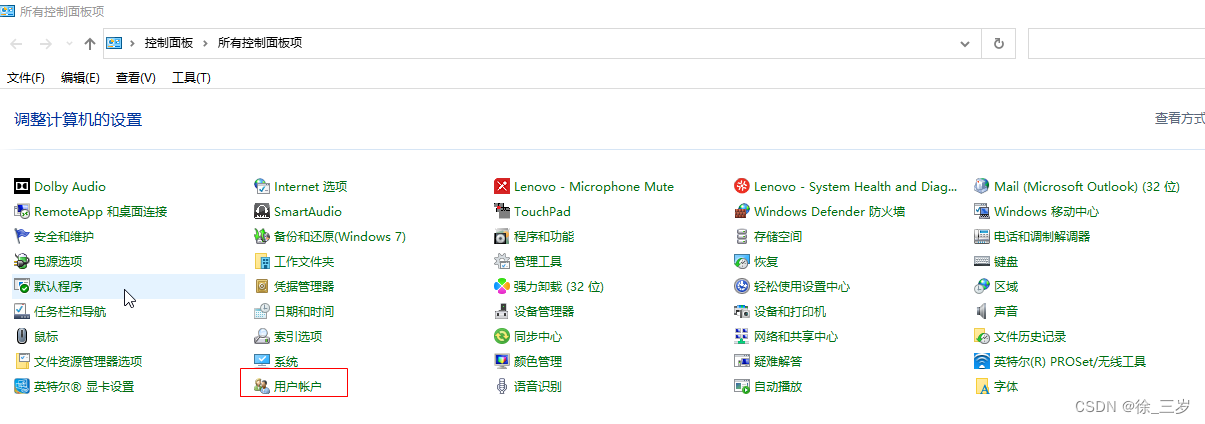
Task: Open the 疑难解答 link
Action: pos(778,361)
